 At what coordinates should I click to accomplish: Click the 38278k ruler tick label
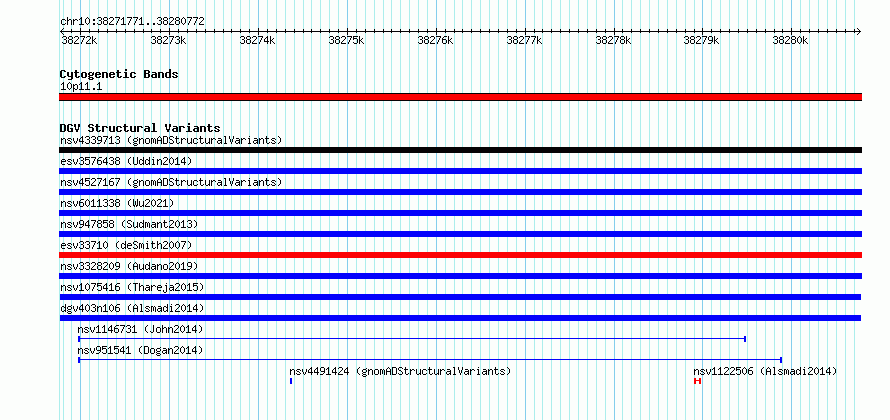point(614,41)
